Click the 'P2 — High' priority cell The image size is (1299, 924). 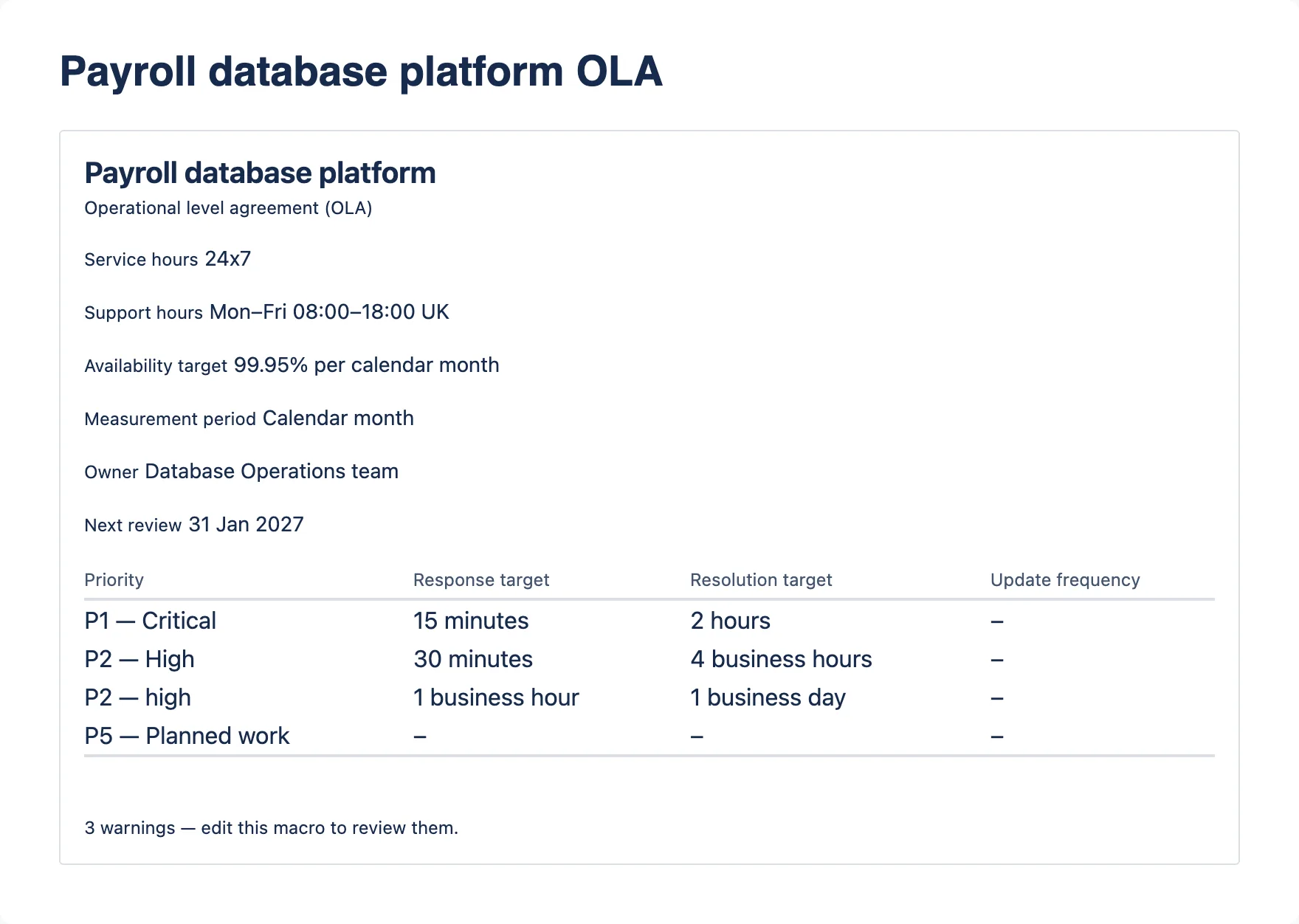tap(139, 659)
